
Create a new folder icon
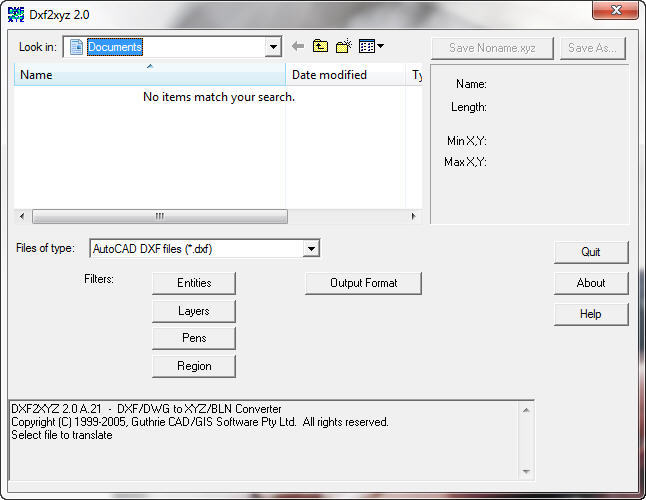coord(344,46)
